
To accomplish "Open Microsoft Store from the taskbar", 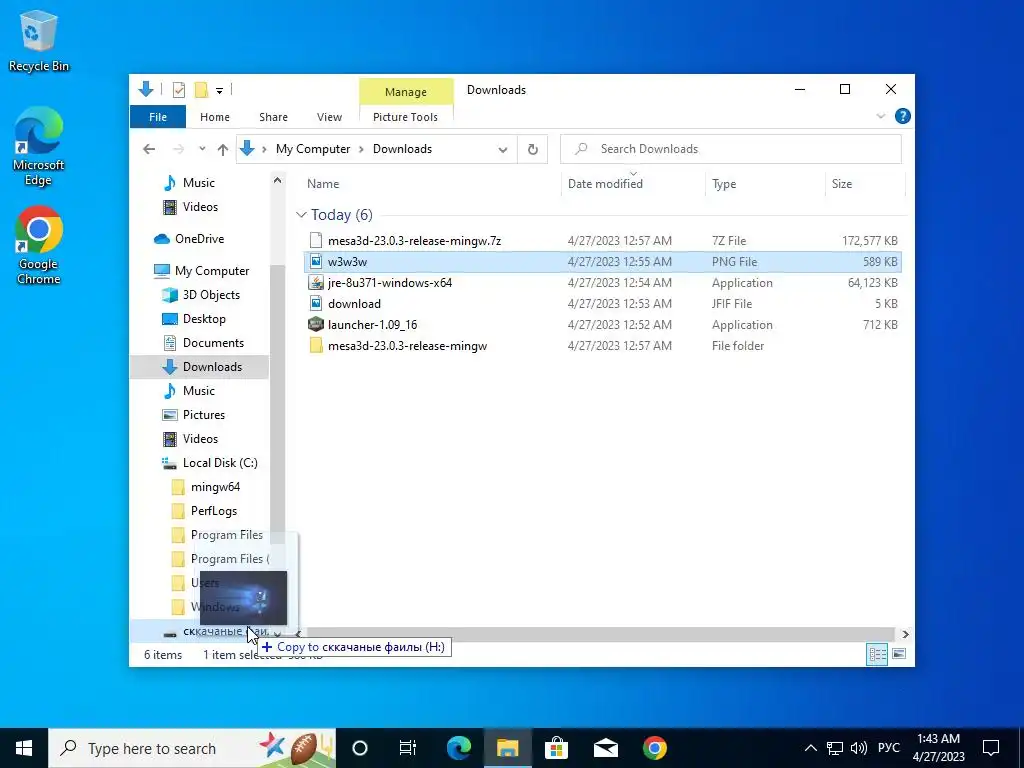I will [x=556, y=748].
